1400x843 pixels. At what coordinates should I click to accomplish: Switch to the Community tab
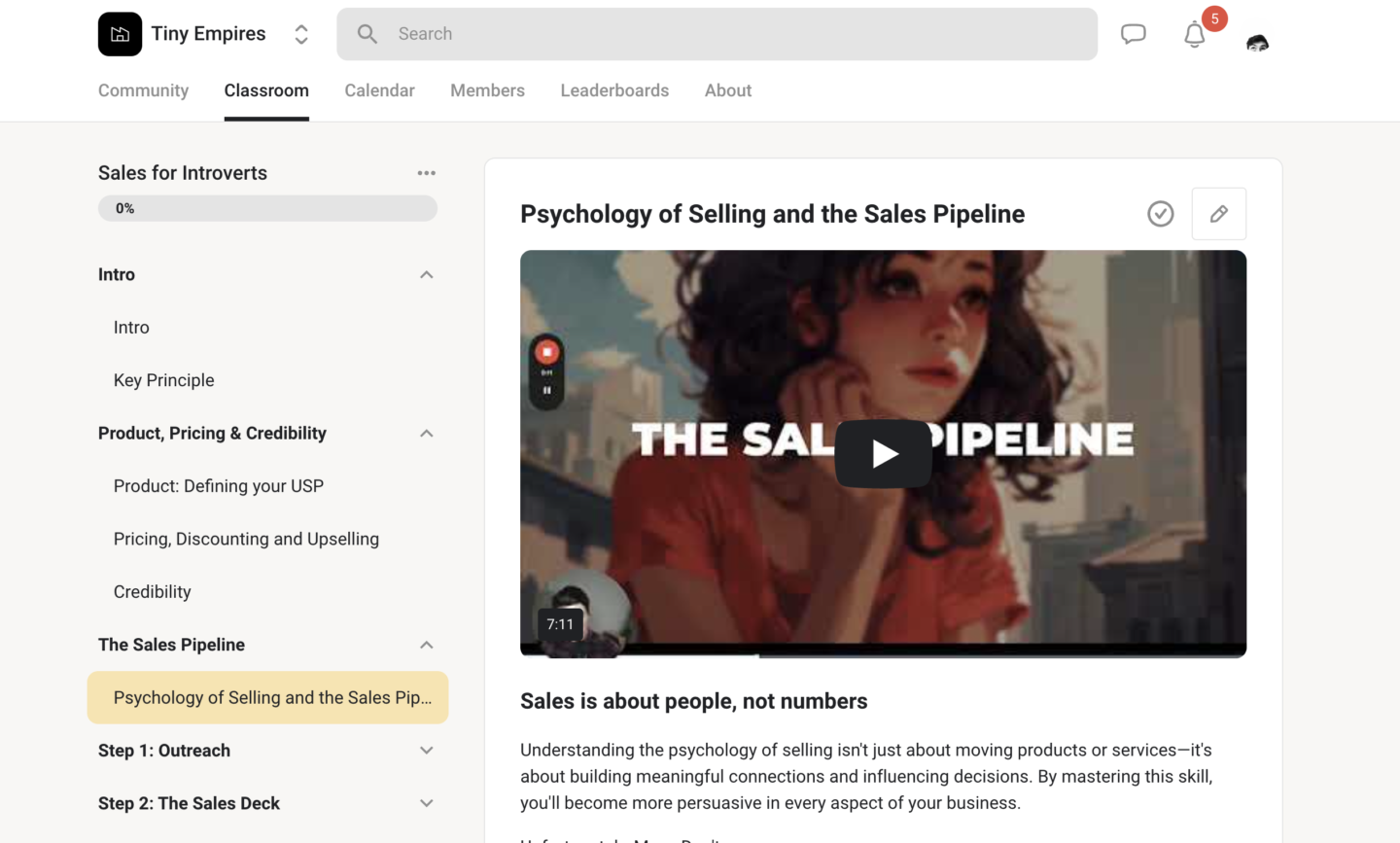point(143,90)
